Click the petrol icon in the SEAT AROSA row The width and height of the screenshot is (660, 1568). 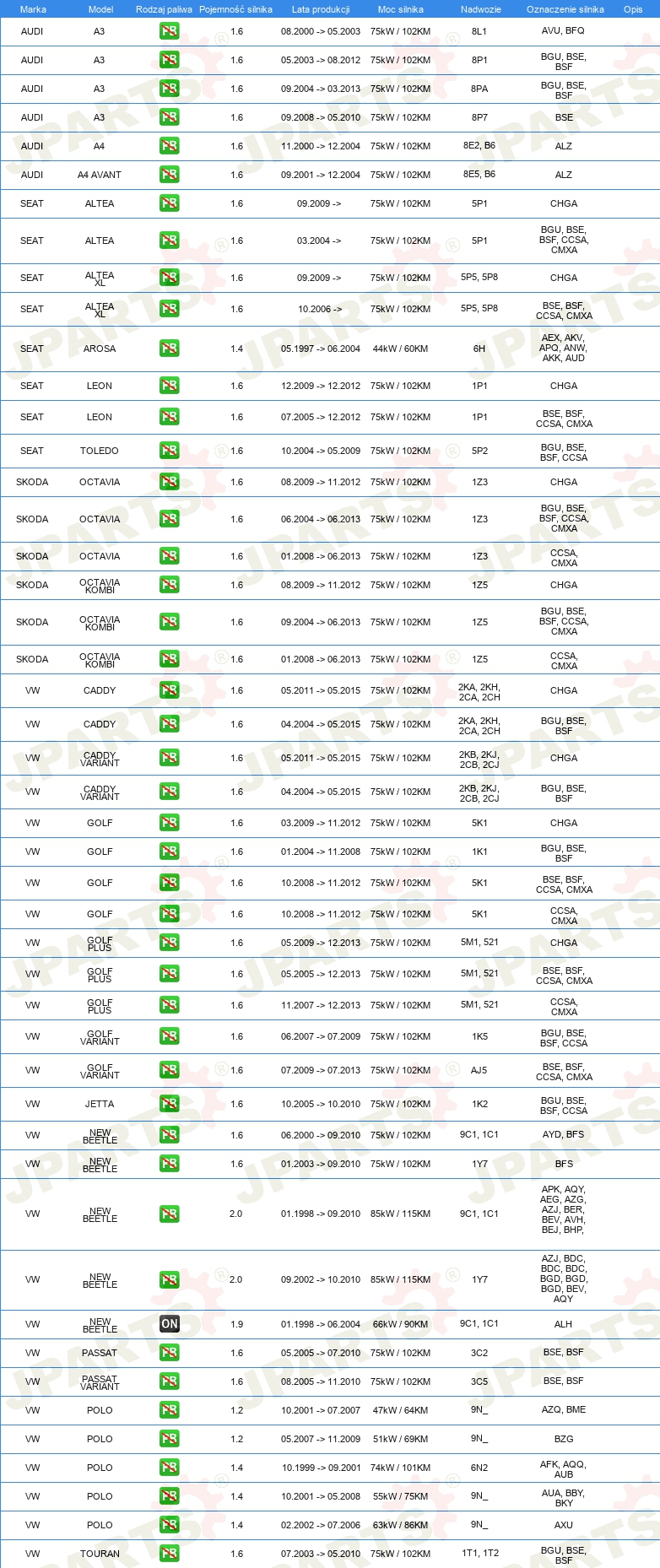(169, 349)
